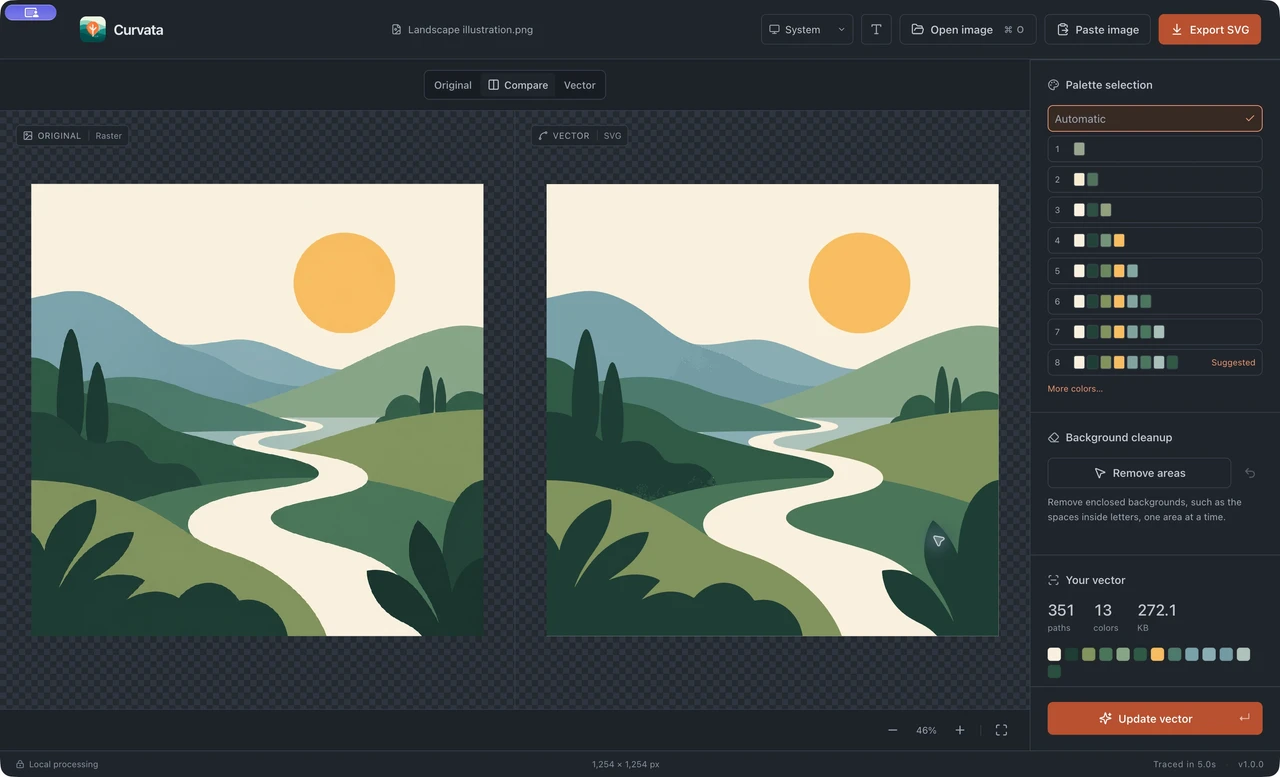
Task: Click the undo arrow beside Remove areas
Action: pyautogui.click(x=1250, y=473)
